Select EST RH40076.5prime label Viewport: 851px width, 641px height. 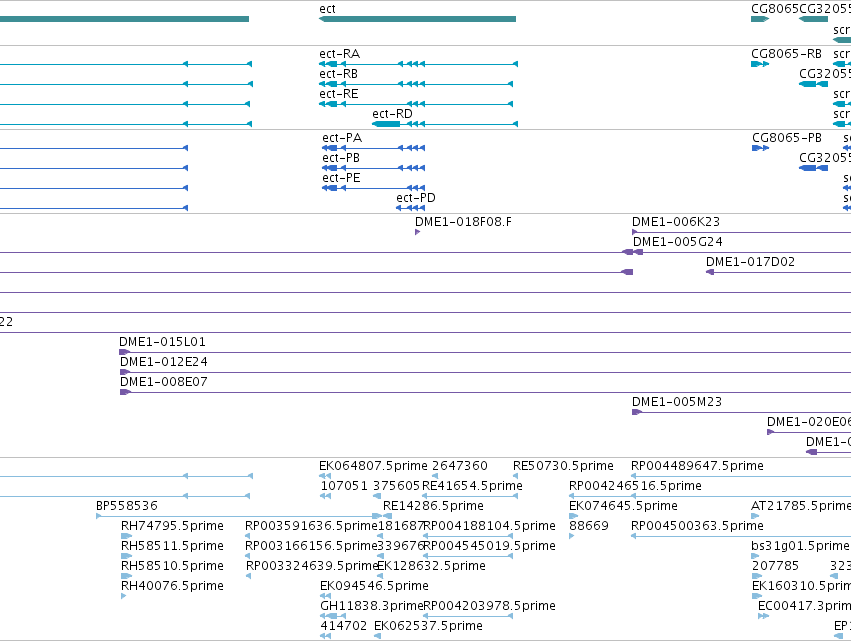tap(172, 586)
